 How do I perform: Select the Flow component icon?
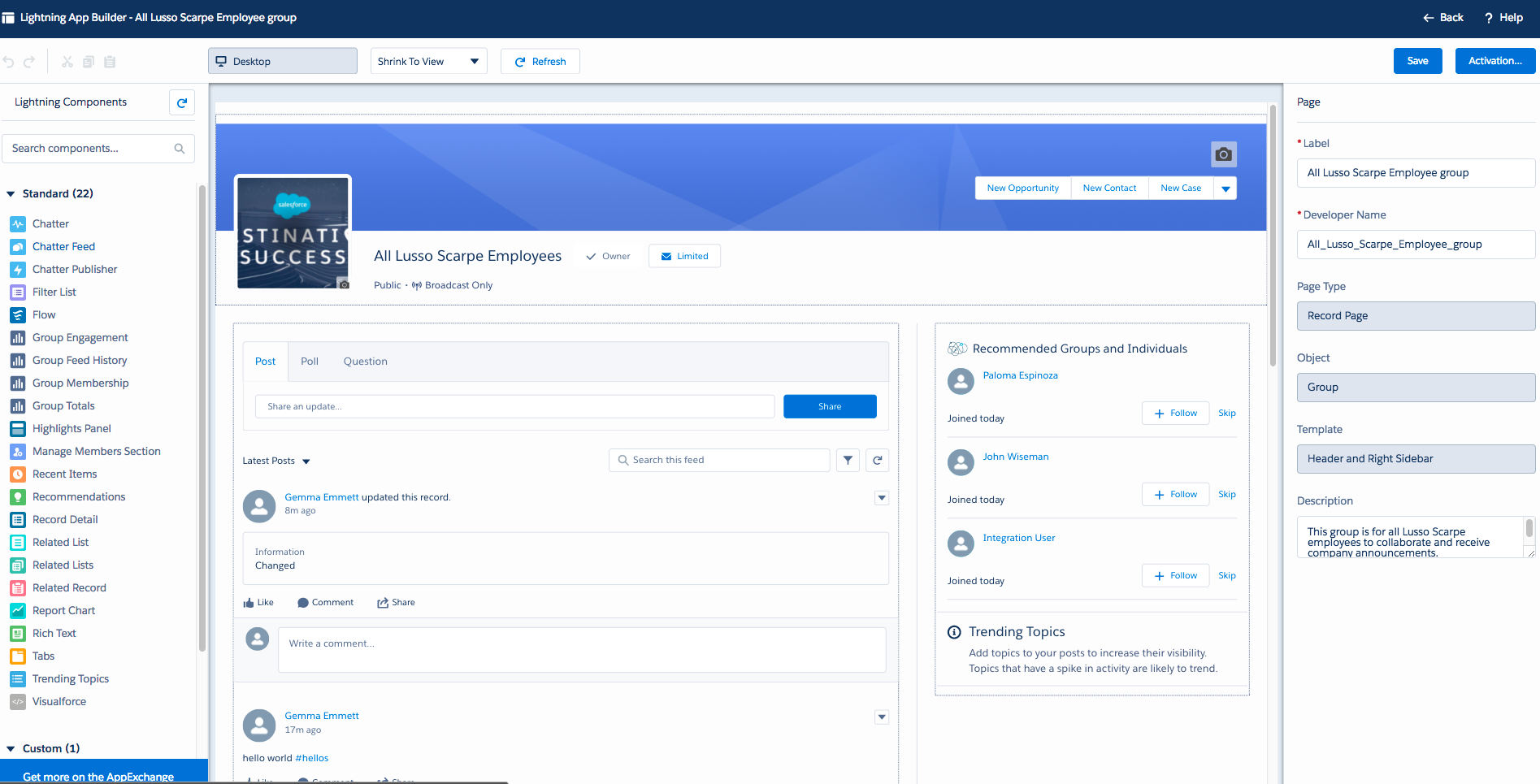[18, 315]
